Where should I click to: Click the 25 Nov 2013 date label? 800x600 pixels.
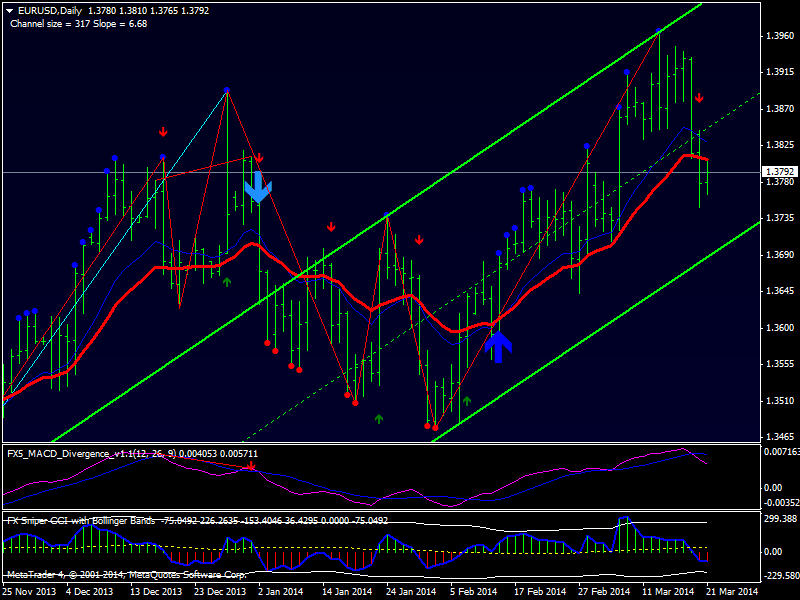click(x=29, y=592)
